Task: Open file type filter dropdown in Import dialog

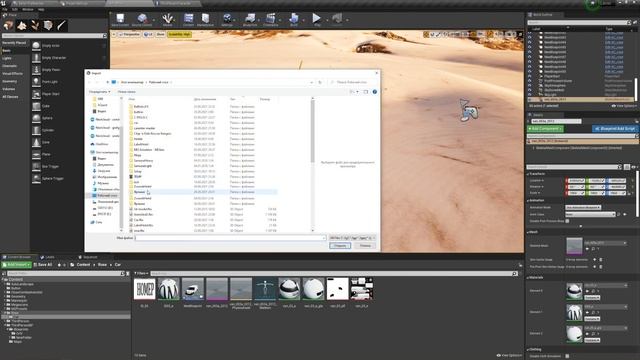Action: pyautogui.click(x=352, y=238)
